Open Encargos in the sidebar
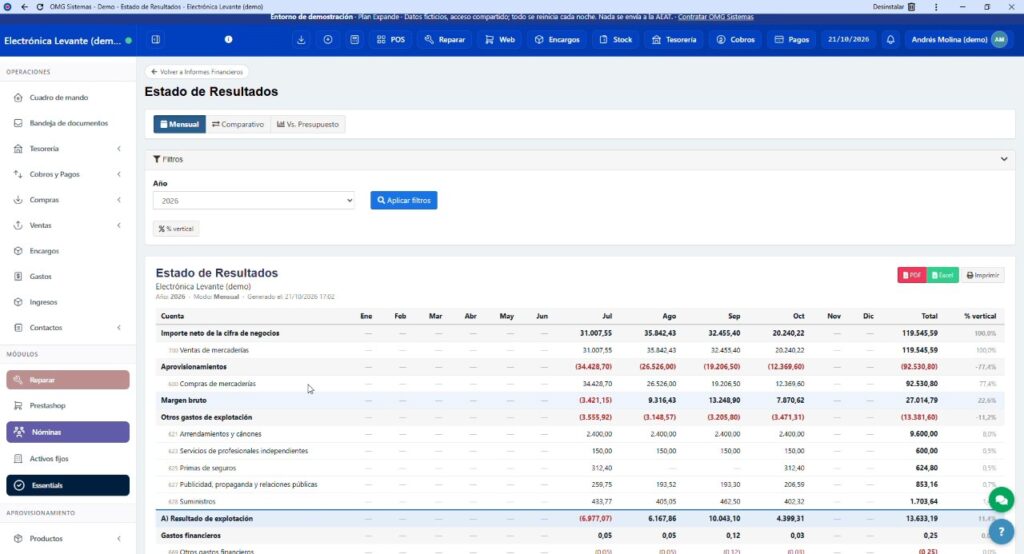The image size is (1024, 554). pos(68,251)
